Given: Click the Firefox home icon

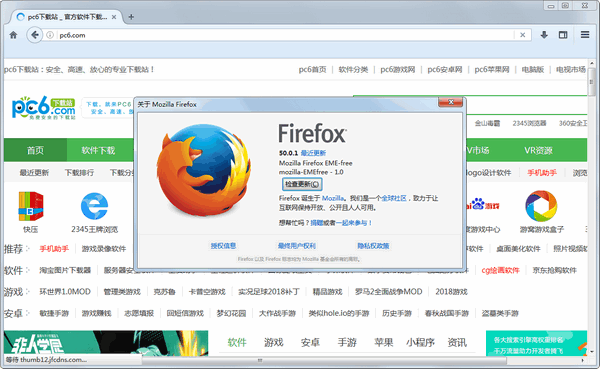Looking at the screenshot, I should point(13,35).
